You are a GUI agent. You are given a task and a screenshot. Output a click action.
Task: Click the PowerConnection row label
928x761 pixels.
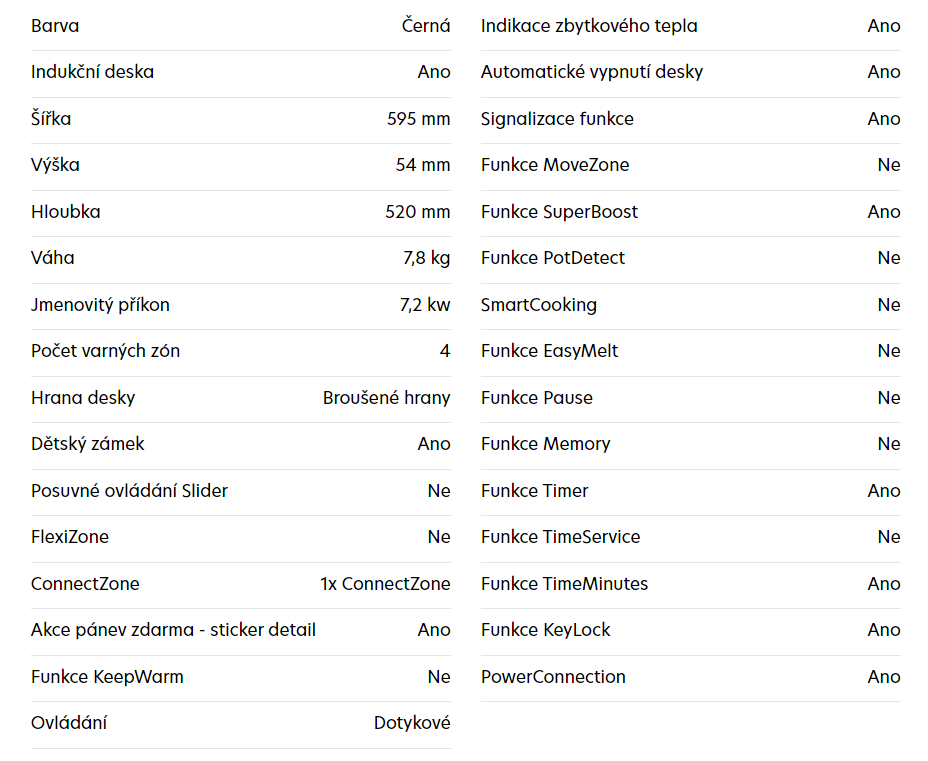tap(553, 677)
